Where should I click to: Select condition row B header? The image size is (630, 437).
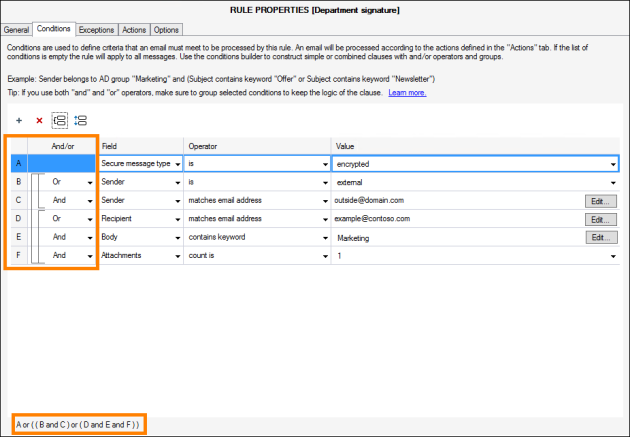pyautogui.click(x=18, y=182)
